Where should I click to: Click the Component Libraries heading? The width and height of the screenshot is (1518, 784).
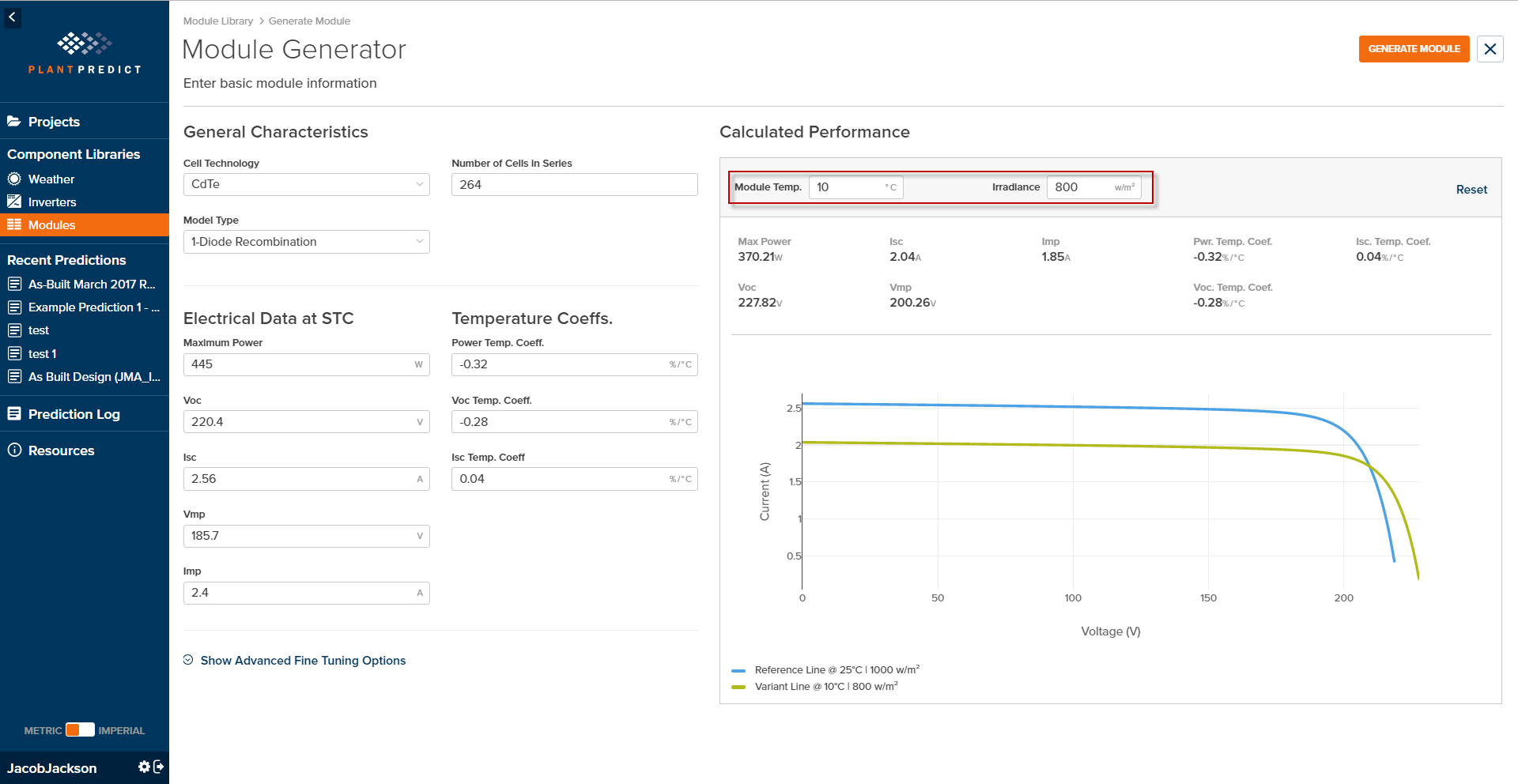pos(74,154)
